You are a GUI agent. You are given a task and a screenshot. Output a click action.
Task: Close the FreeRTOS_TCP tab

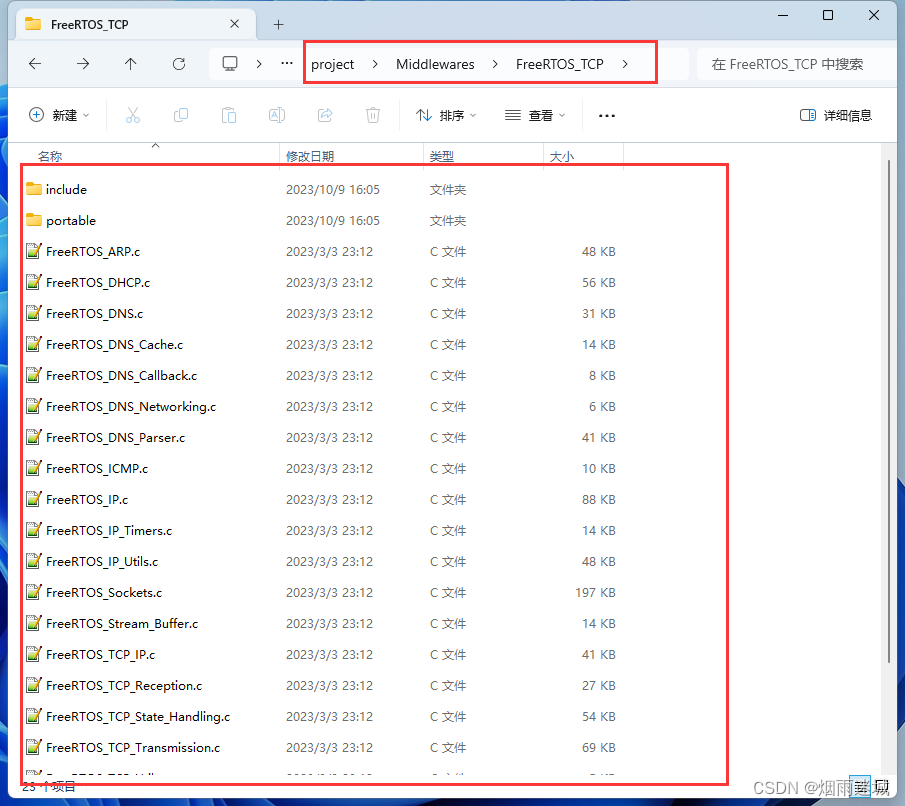pyautogui.click(x=234, y=24)
